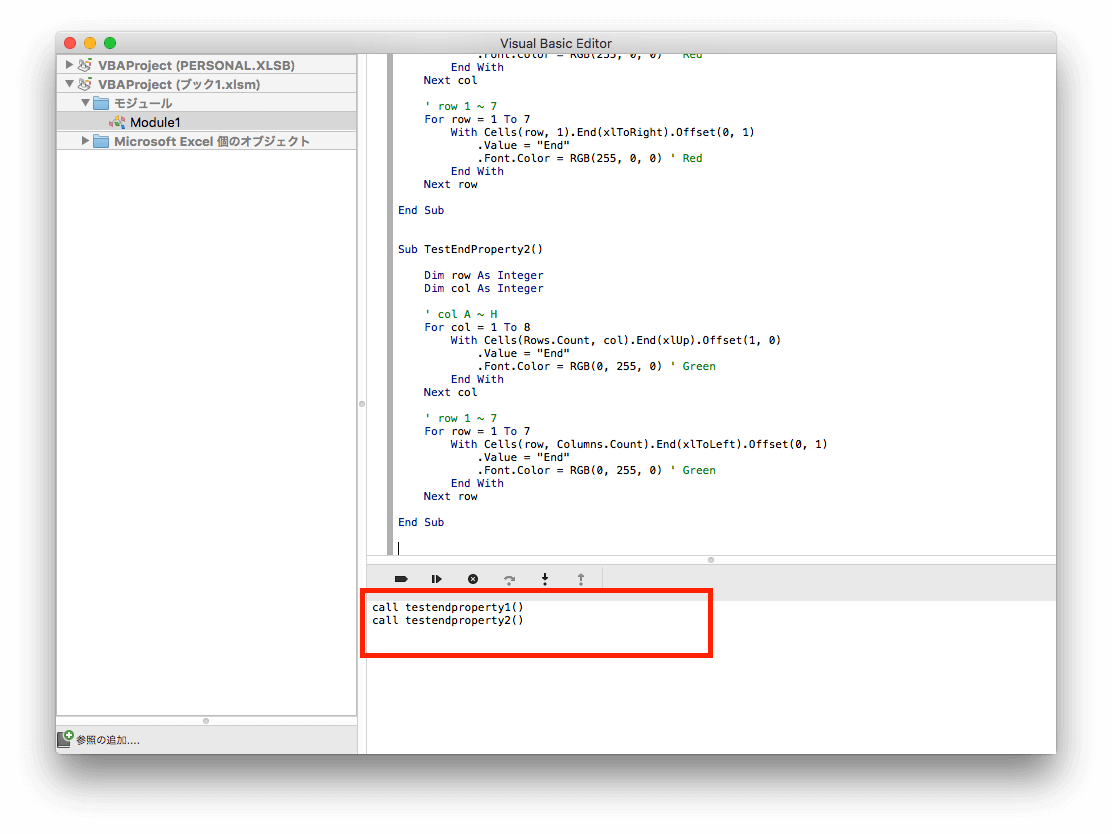This screenshot has height=834, width=1112.
Task: Collapse the モジュール folder
Action: click(85, 103)
